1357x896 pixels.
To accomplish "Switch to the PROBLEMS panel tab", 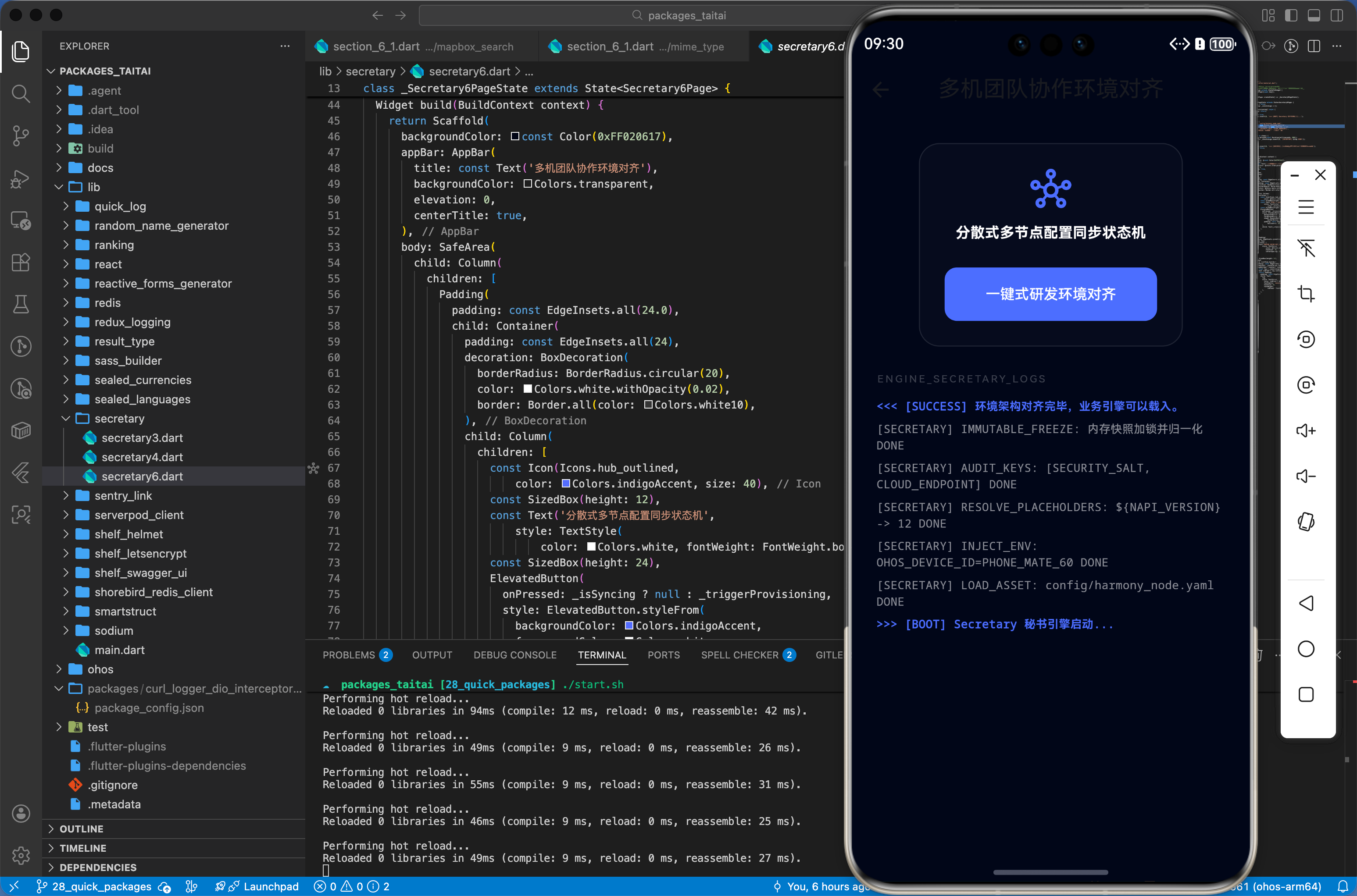I will 349,655.
